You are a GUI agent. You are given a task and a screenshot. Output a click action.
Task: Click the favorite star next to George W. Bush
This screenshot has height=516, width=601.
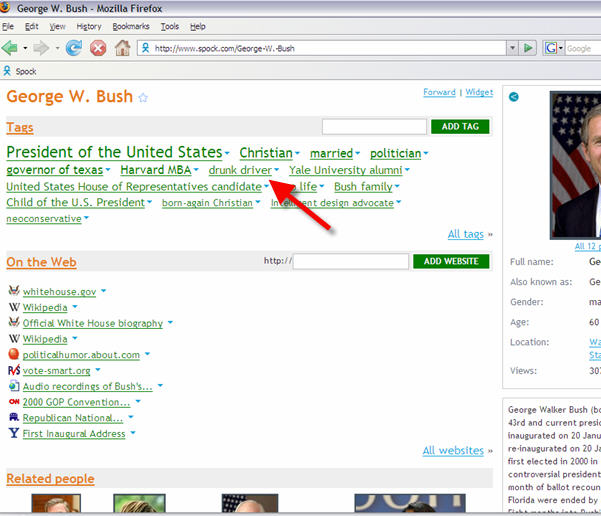[143, 98]
